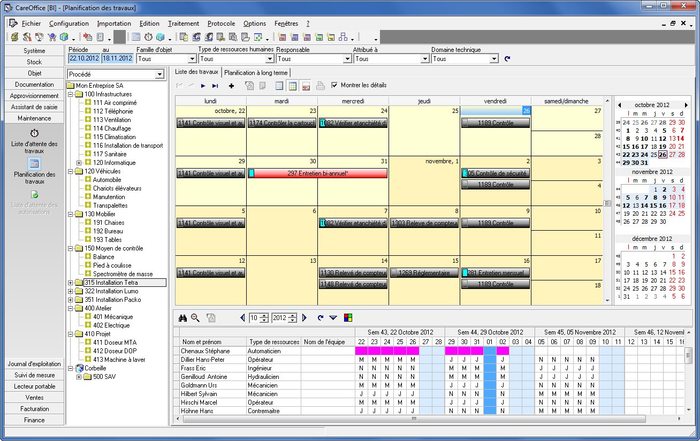Switch to Planification à long terme tab
Image resolution: width=700 pixels, height=441 pixels.
coord(256,72)
